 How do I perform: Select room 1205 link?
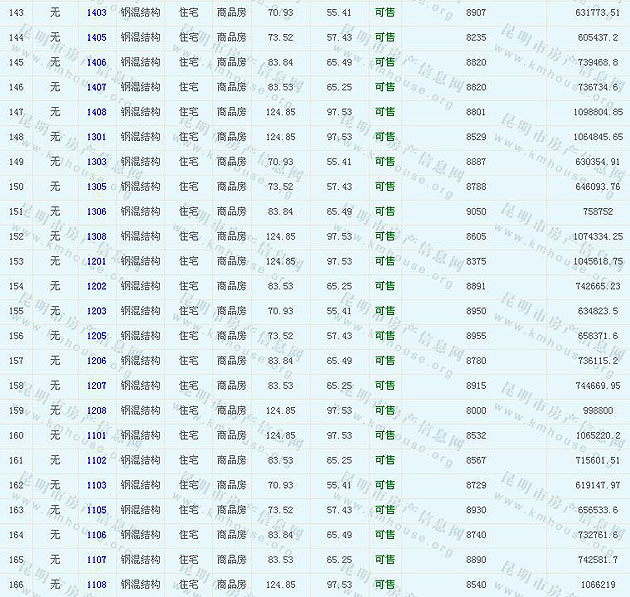point(97,336)
